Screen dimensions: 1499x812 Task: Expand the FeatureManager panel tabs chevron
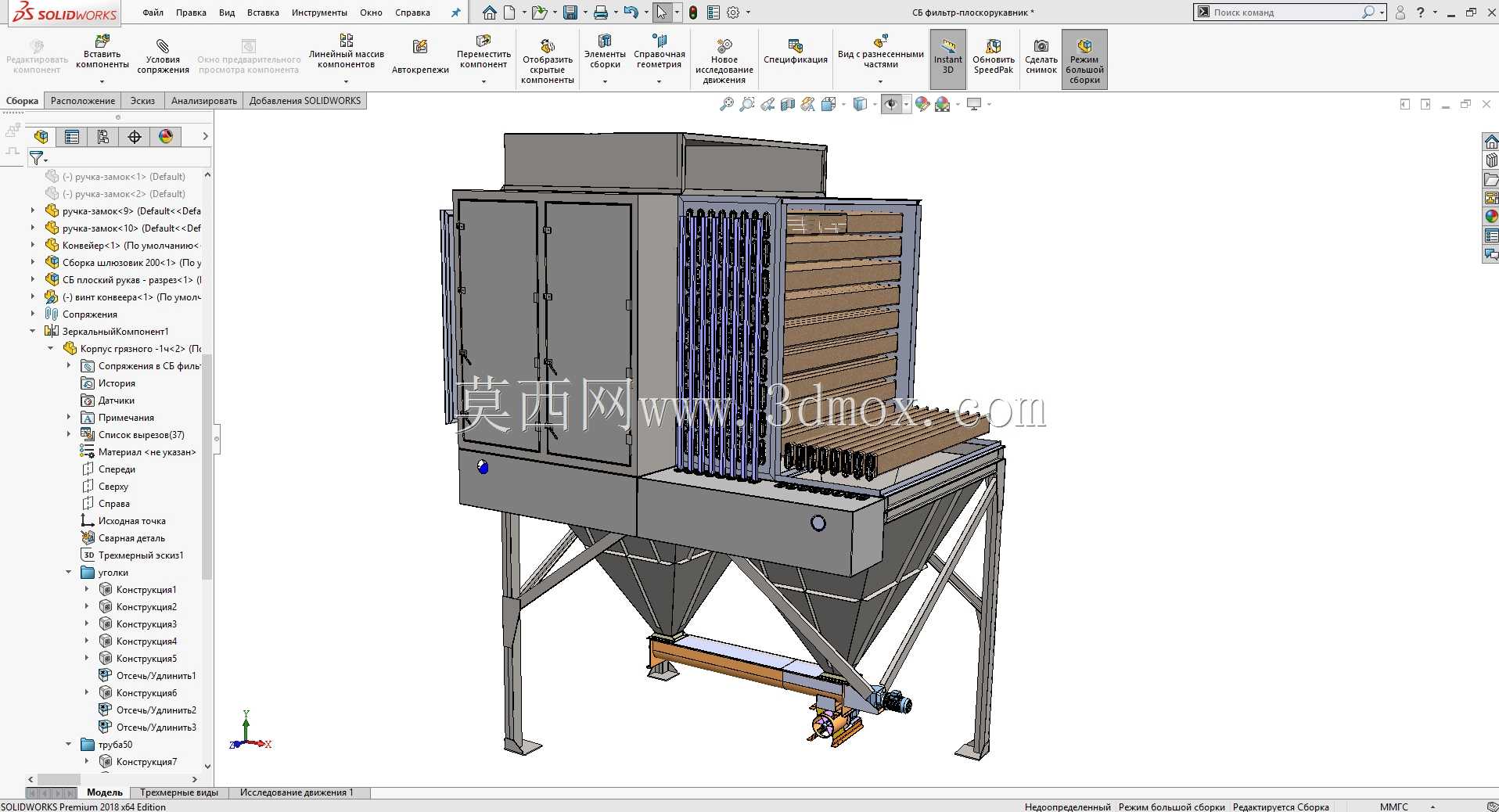point(205,137)
